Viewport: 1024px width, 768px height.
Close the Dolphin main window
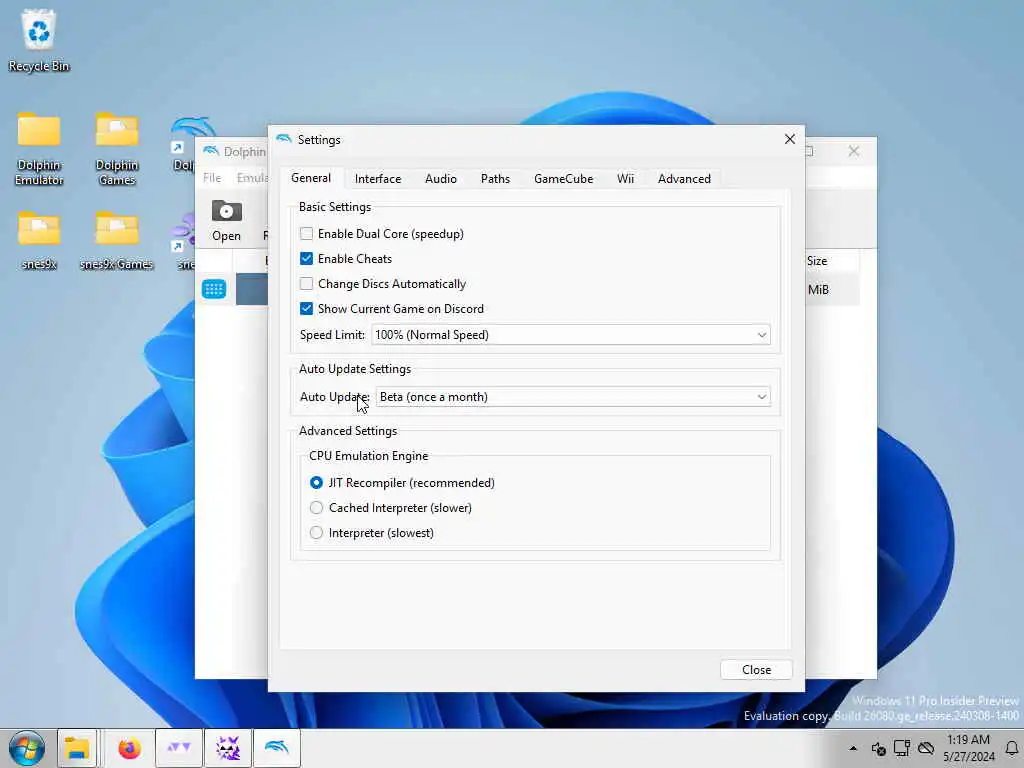(x=854, y=151)
